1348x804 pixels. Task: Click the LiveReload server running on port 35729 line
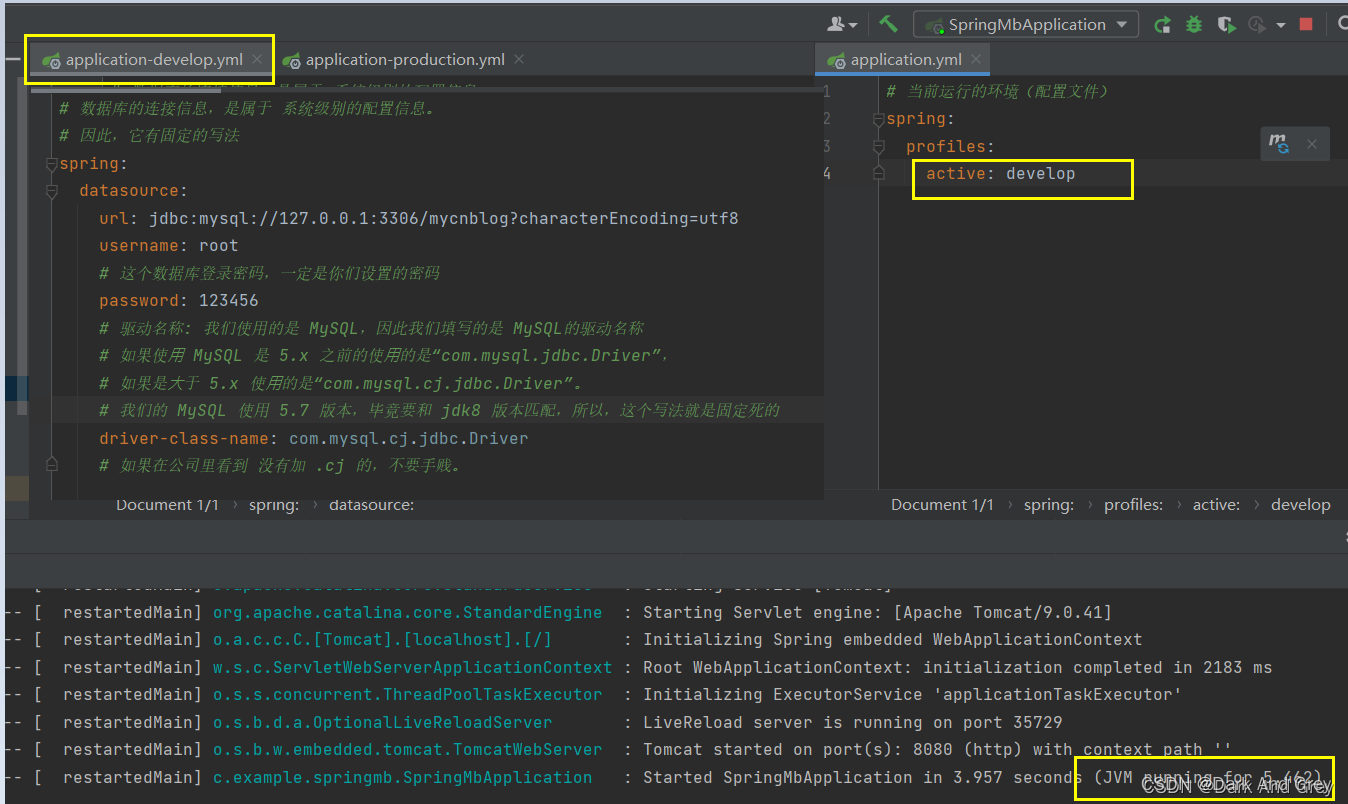click(852, 722)
